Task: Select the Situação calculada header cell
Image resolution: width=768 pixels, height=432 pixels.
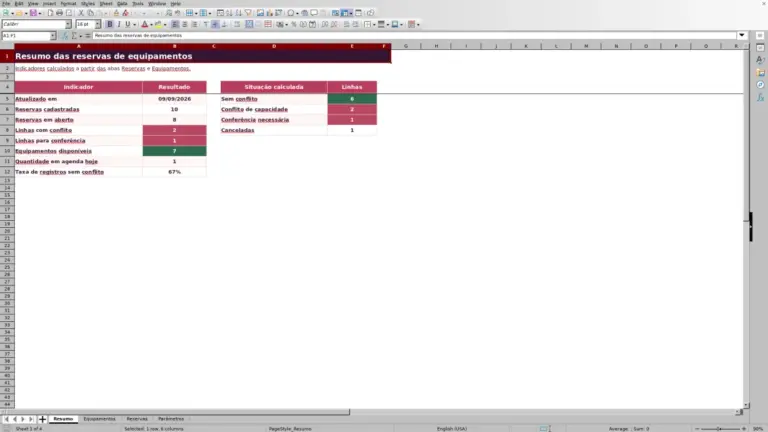Action: 274,87
